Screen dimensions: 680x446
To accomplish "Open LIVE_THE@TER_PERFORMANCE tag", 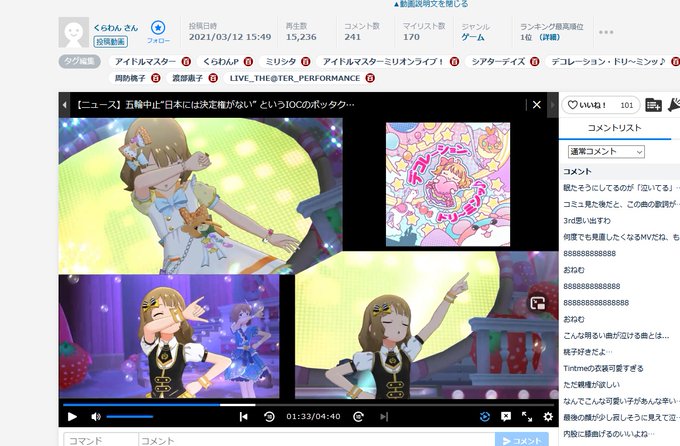I will click(x=295, y=78).
